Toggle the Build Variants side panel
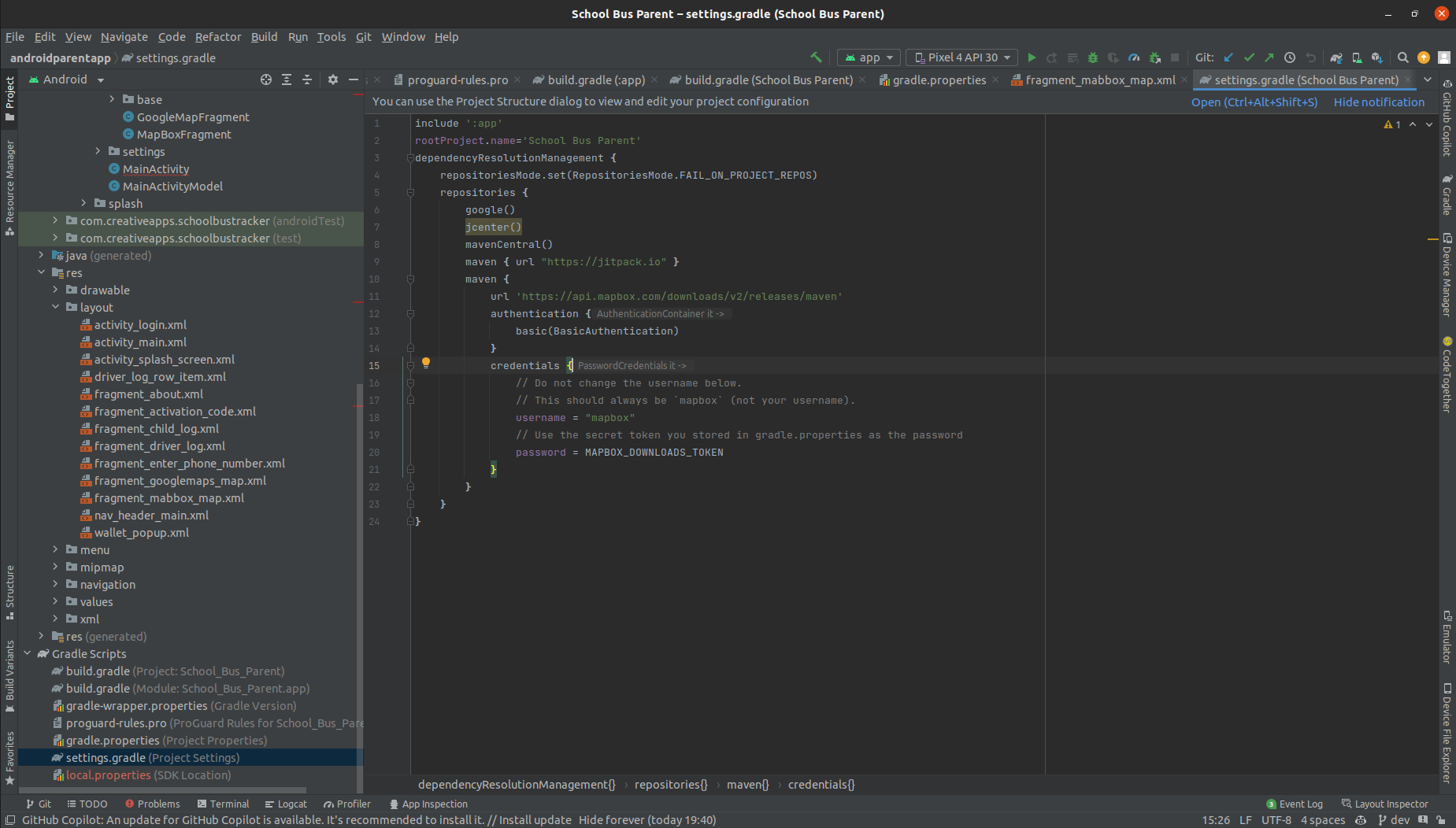 [9, 675]
